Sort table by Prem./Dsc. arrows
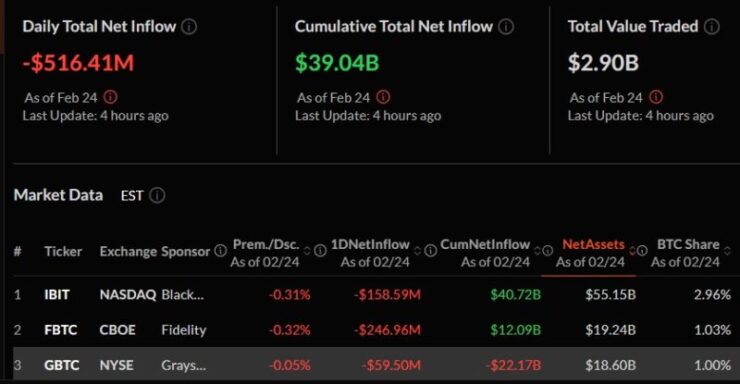 (307, 251)
